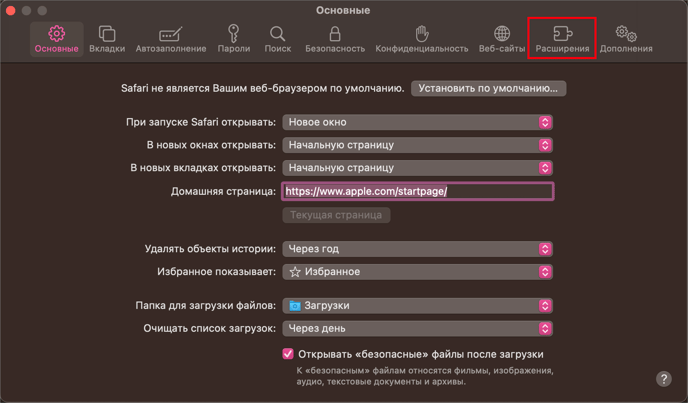Click the Основные window title
This screenshot has width=688, height=403.
[x=343, y=10]
